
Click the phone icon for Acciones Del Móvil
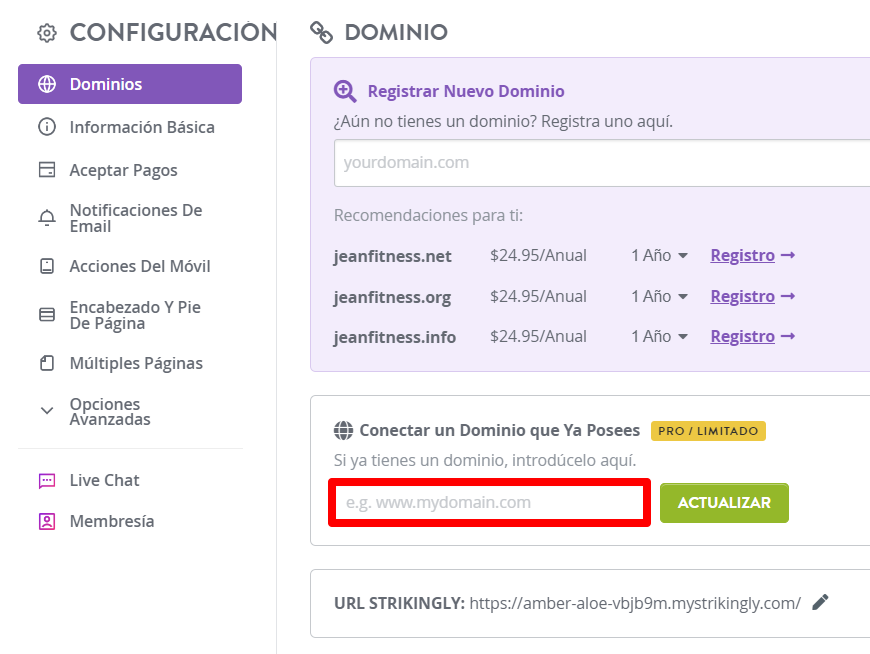(x=47, y=266)
